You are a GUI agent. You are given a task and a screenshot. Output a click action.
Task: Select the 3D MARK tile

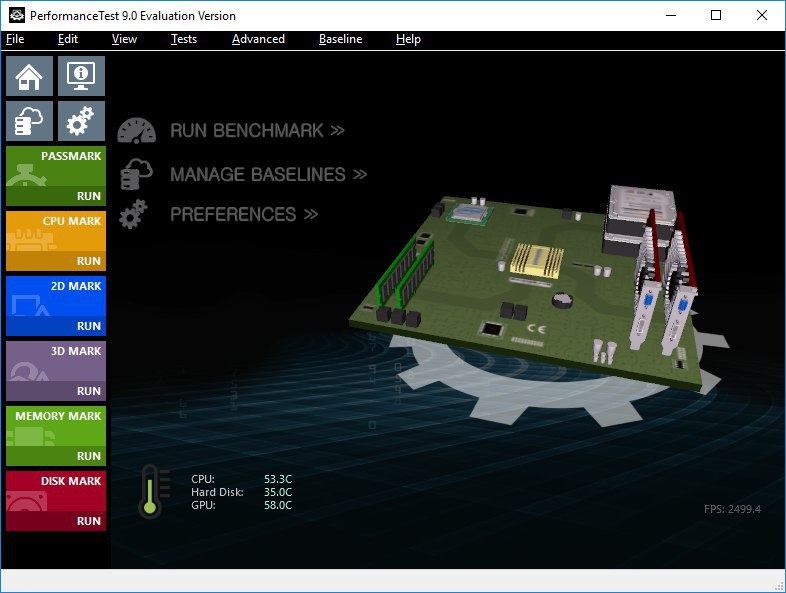56,361
